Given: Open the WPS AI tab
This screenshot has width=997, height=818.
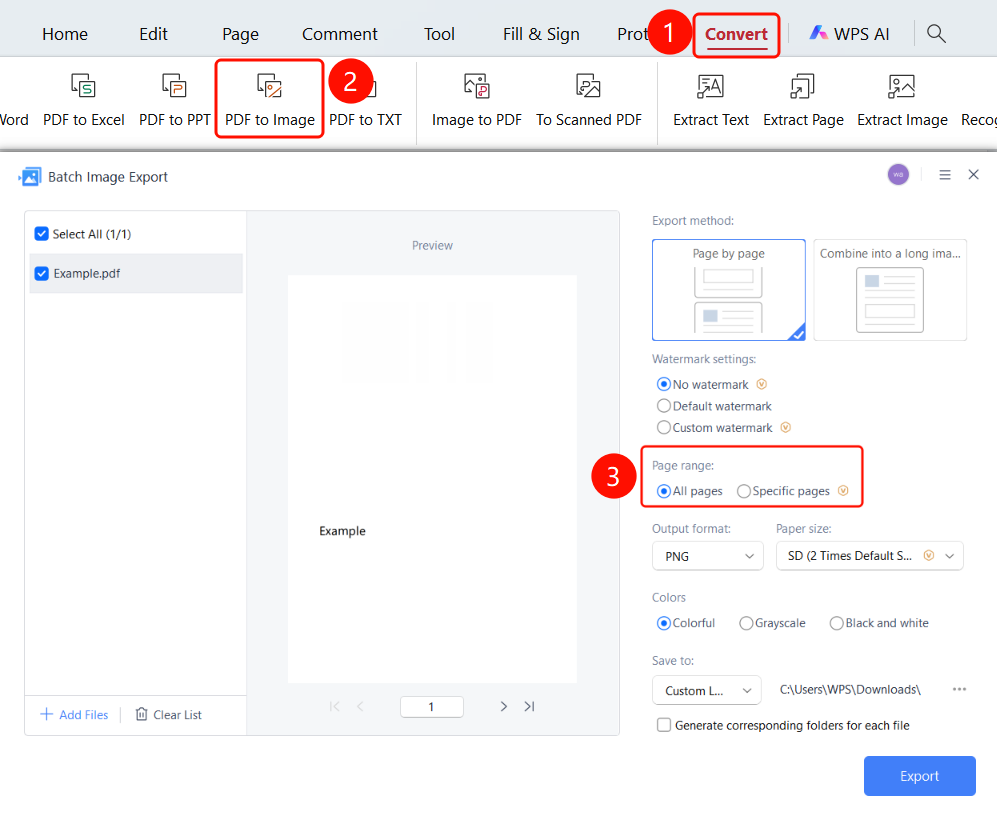Looking at the screenshot, I should pyautogui.click(x=849, y=34).
